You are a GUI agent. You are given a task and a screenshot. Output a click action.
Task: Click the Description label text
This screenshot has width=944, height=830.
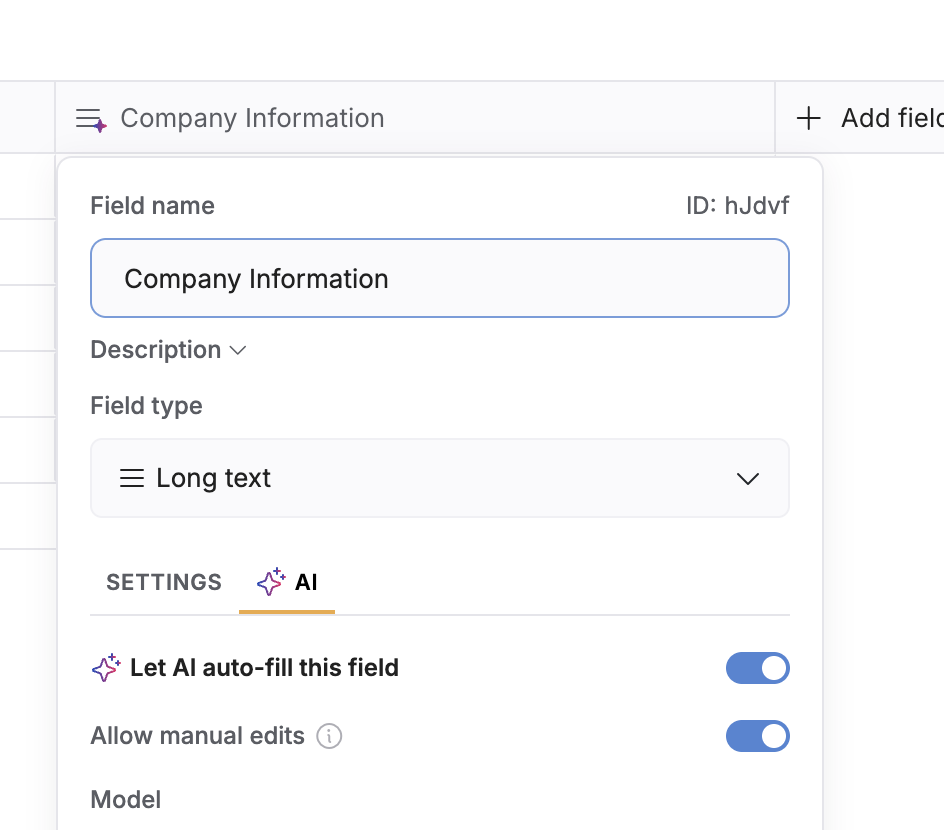156,350
